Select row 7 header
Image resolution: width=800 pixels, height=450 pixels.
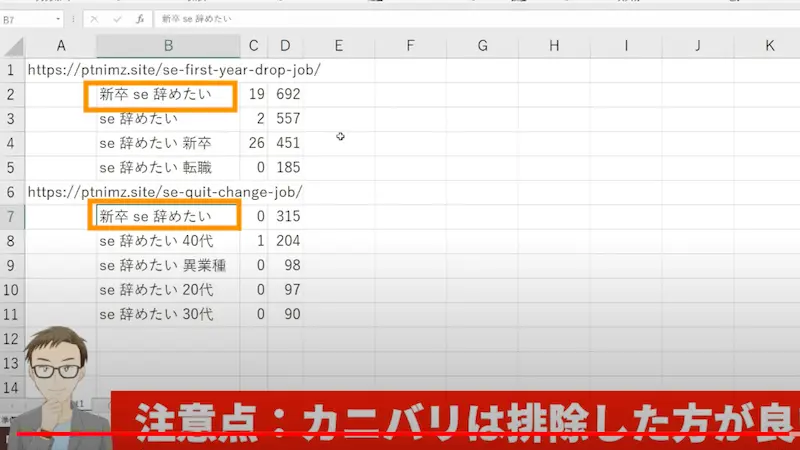[x=11, y=217]
